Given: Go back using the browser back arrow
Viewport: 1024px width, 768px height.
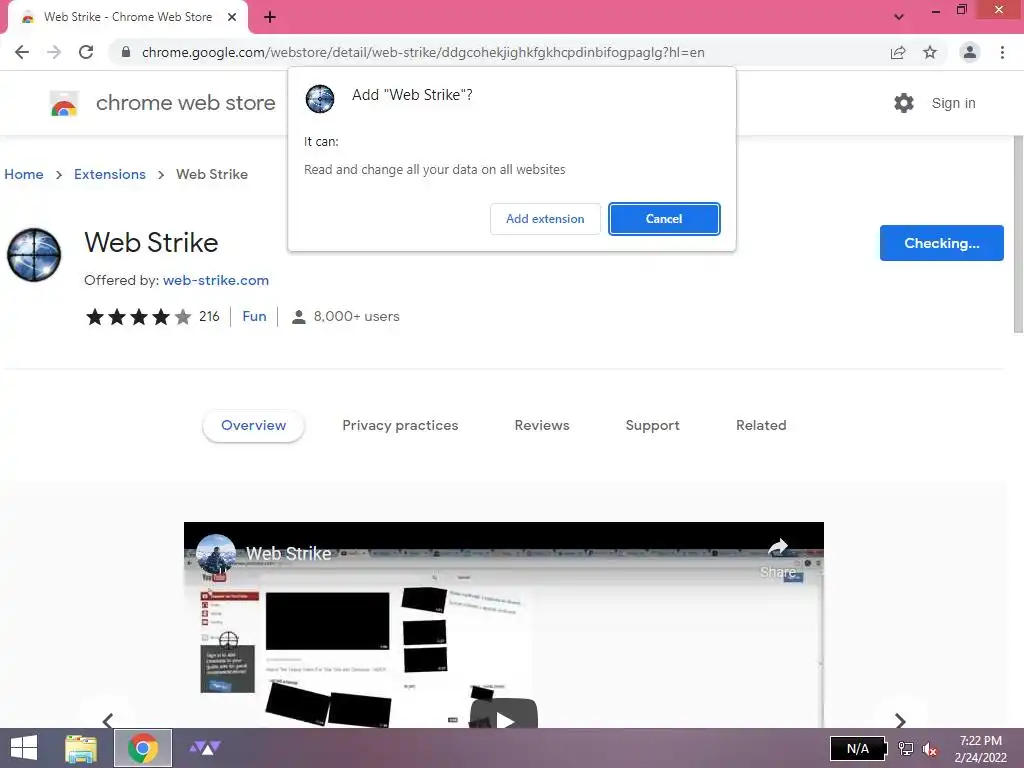Looking at the screenshot, I should point(22,52).
